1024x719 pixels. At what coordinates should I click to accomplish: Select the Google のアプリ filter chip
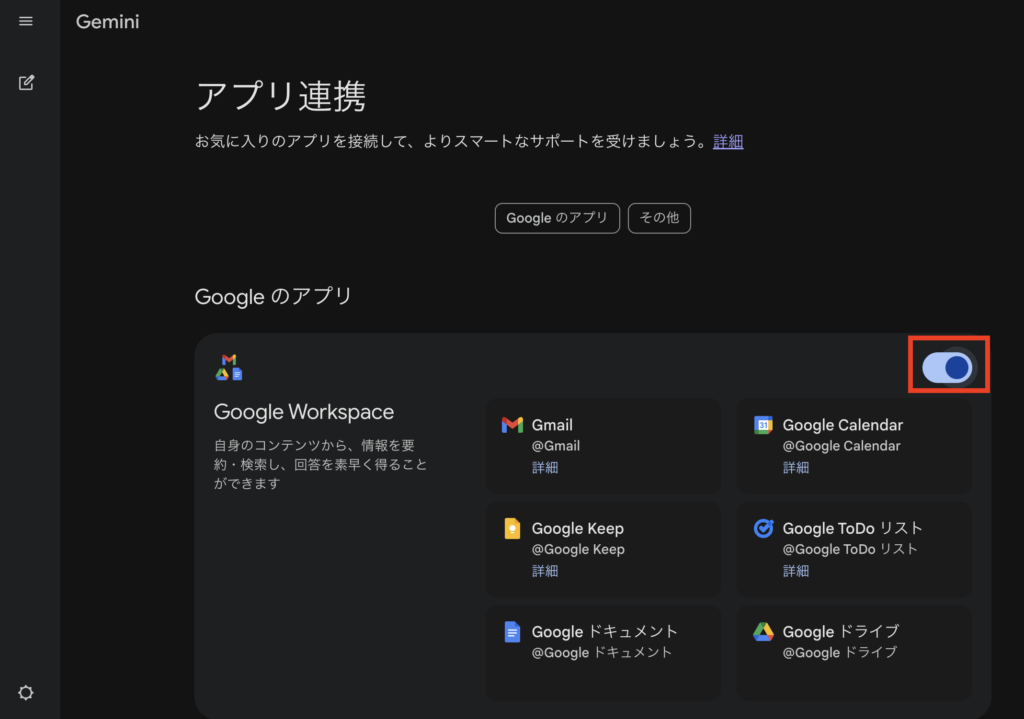coord(557,218)
